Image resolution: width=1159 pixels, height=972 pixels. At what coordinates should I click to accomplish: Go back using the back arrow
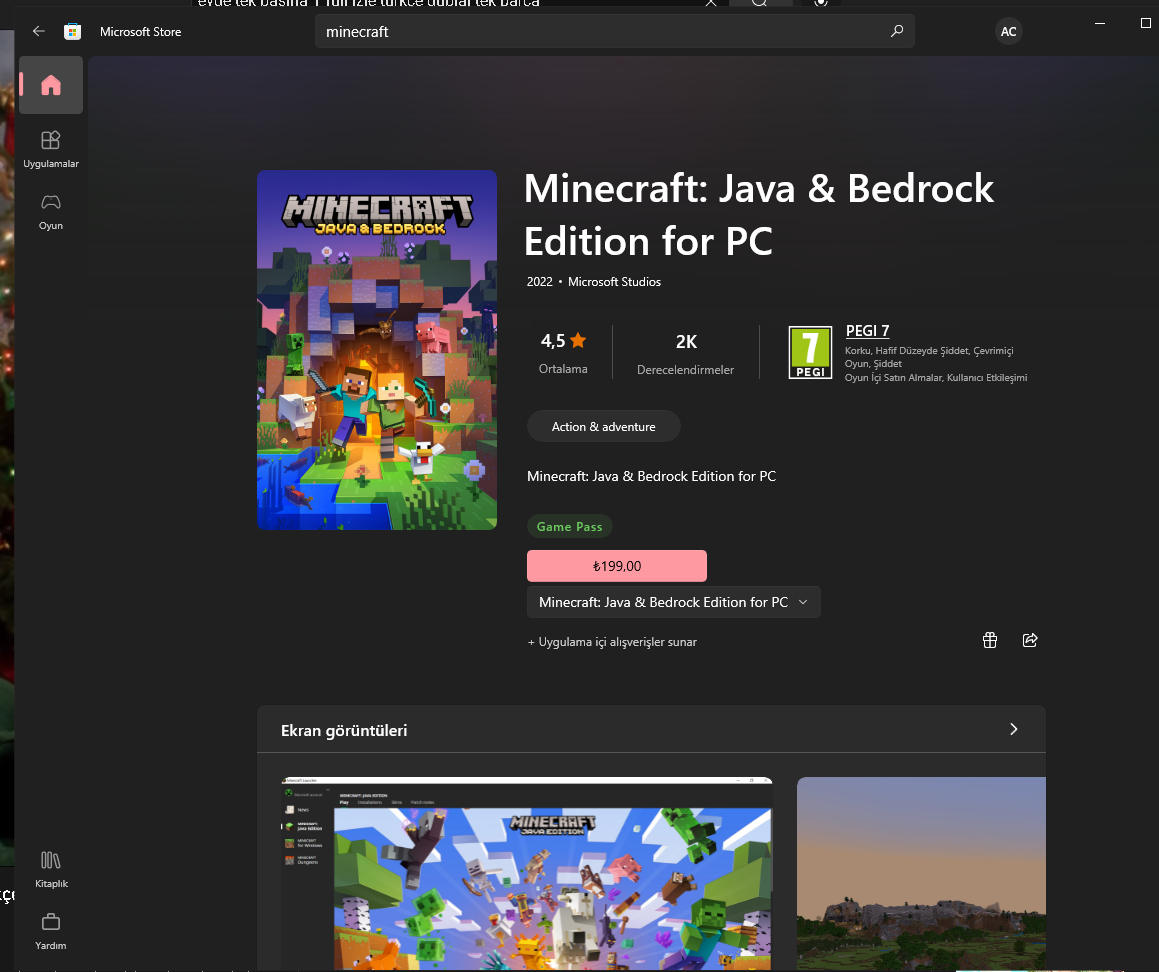pos(38,31)
